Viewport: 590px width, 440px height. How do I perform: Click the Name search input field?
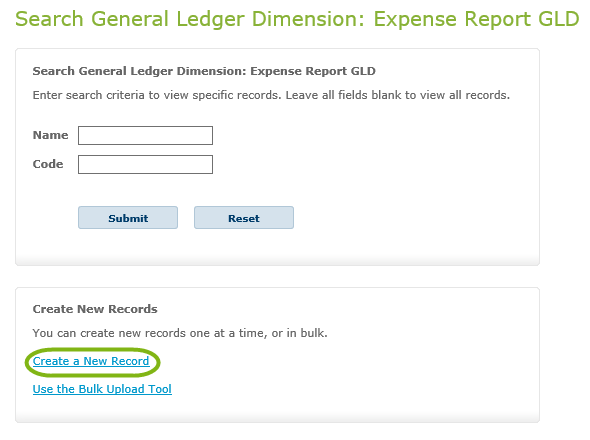(145, 136)
